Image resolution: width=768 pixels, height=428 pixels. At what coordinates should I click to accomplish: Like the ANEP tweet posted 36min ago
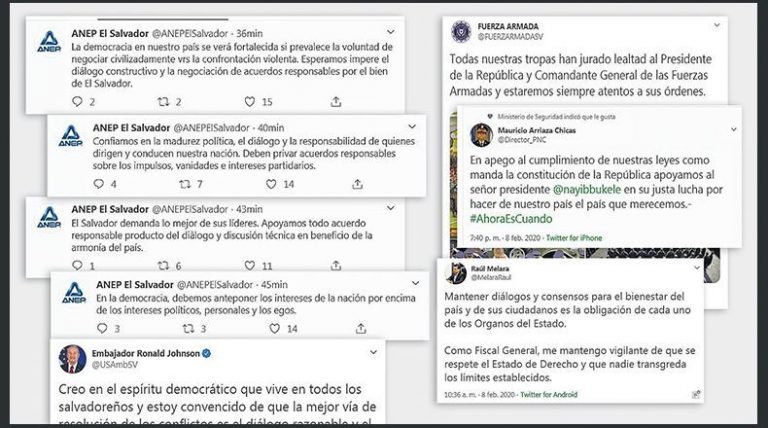pos(250,102)
